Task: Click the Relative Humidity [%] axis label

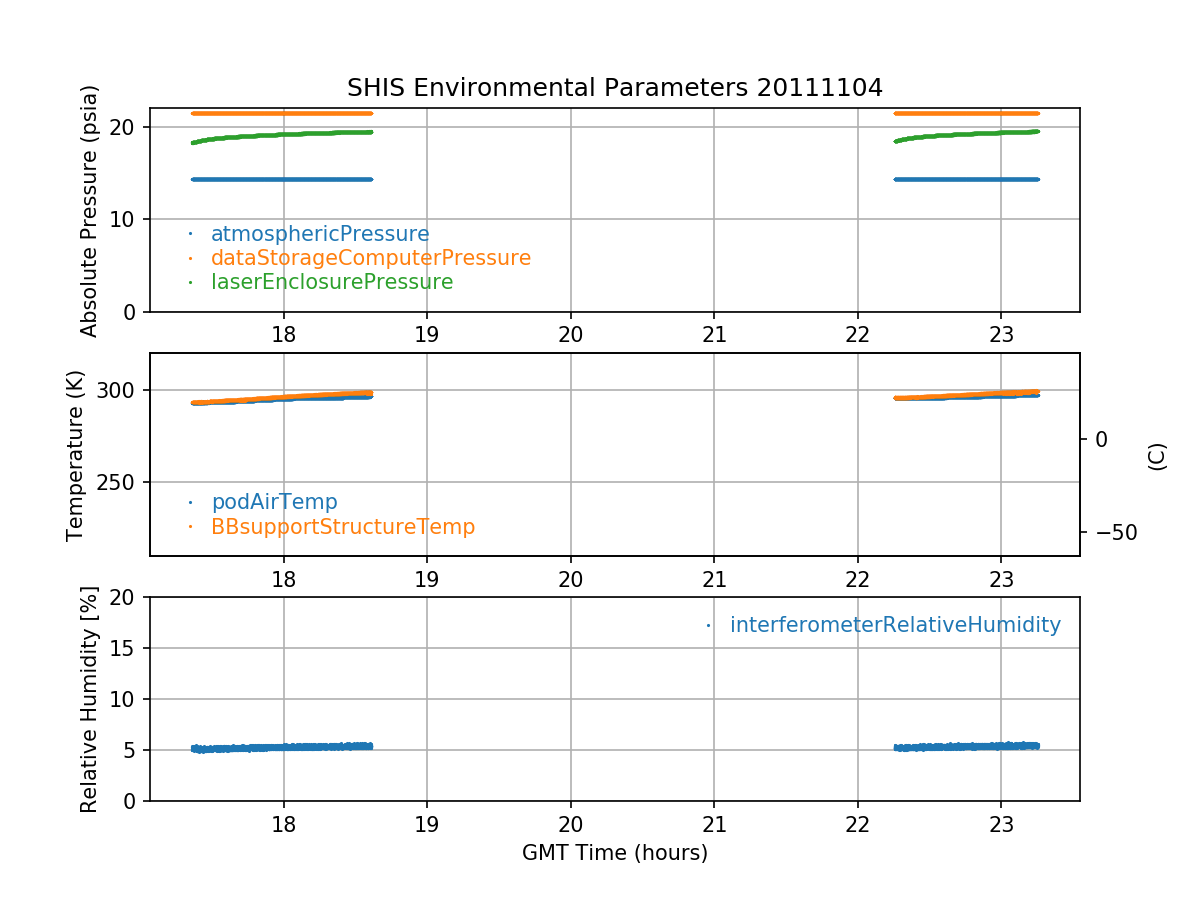Action: [x=90, y=699]
